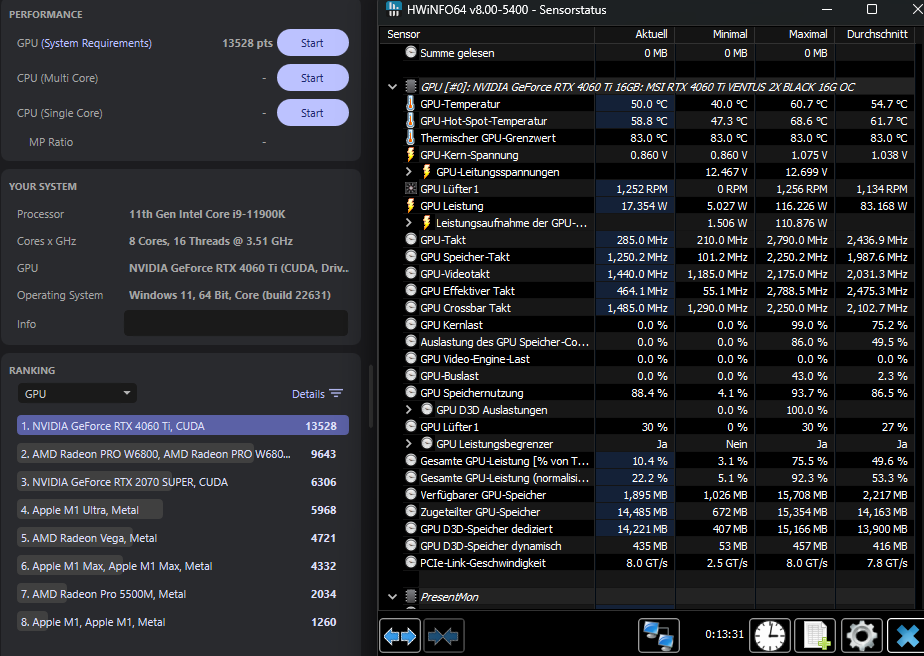Click the GPU-Buslast row icon
The image size is (924, 656).
click(411, 375)
